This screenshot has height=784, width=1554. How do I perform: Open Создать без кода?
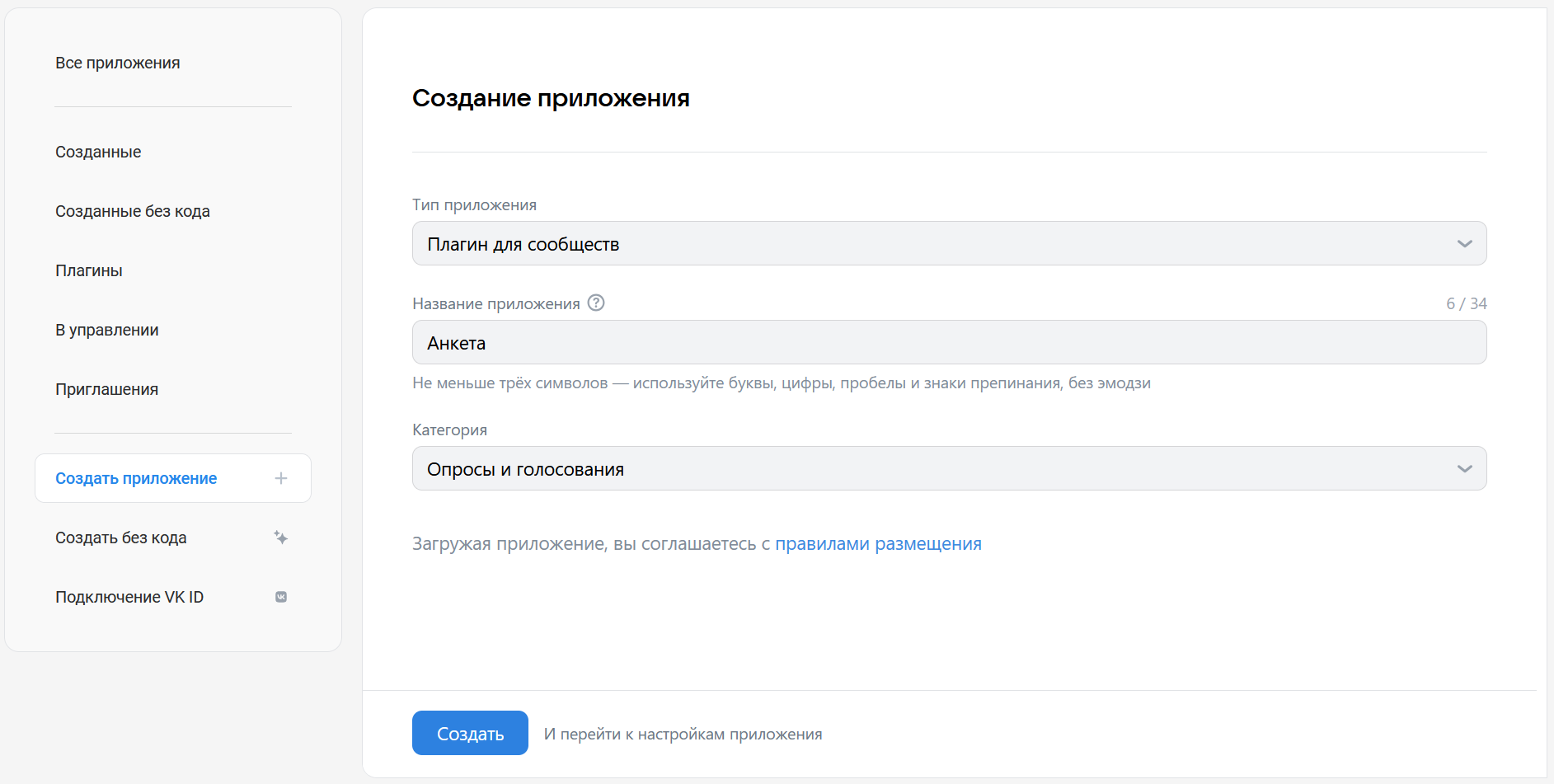[x=121, y=538]
